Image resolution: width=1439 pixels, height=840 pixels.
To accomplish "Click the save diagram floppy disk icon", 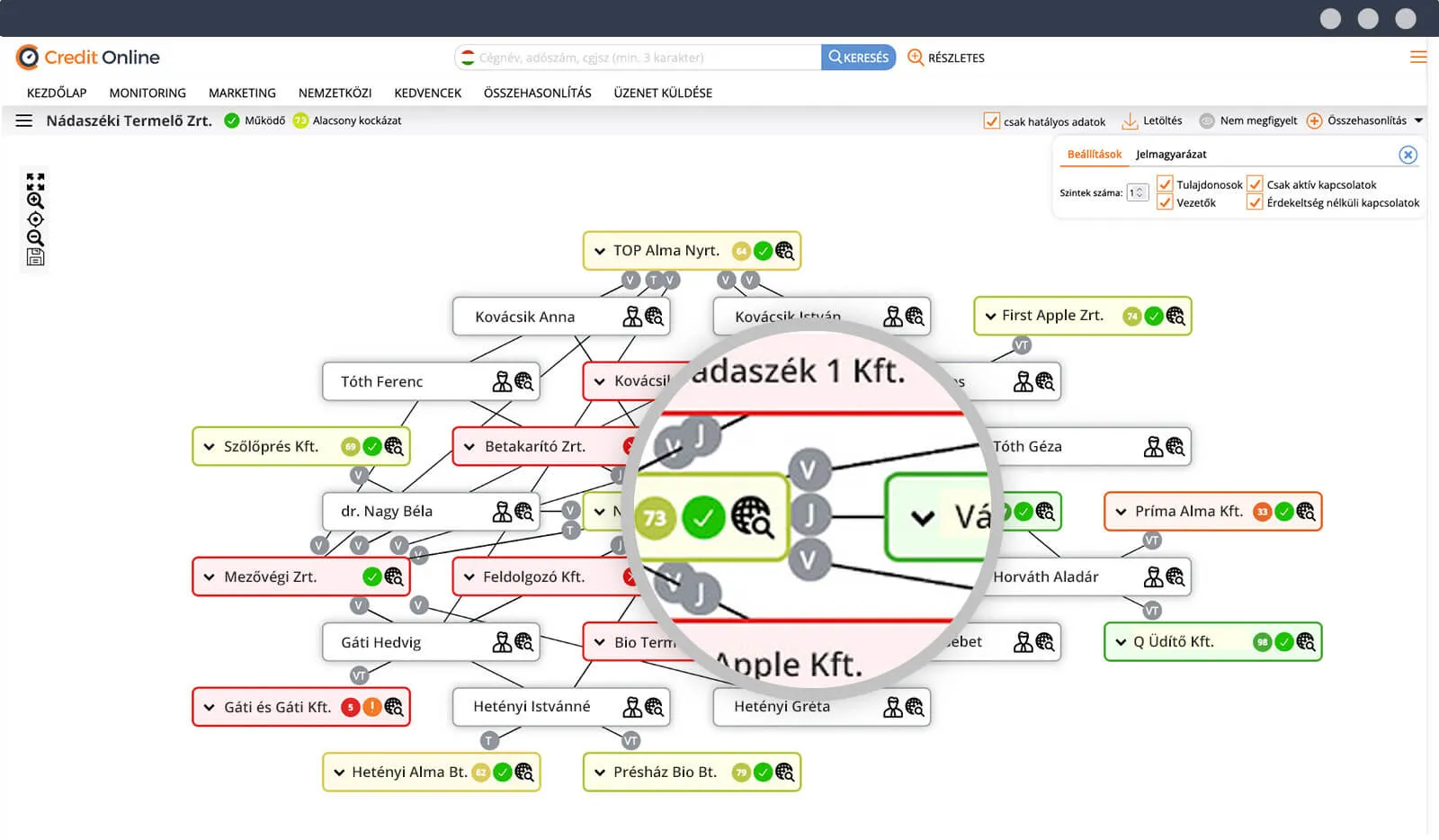I will click(x=34, y=256).
